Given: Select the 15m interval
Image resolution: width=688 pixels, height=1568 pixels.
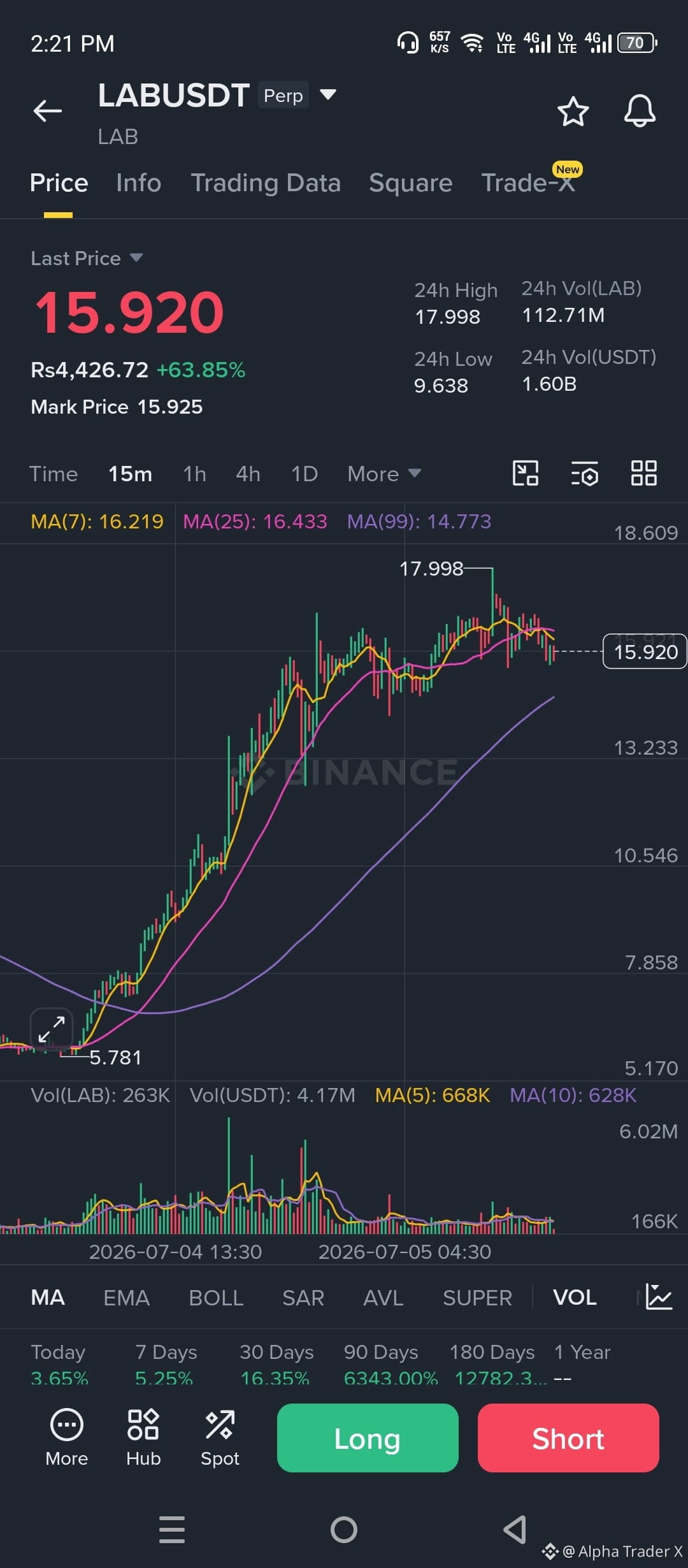Looking at the screenshot, I should tap(130, 474).
